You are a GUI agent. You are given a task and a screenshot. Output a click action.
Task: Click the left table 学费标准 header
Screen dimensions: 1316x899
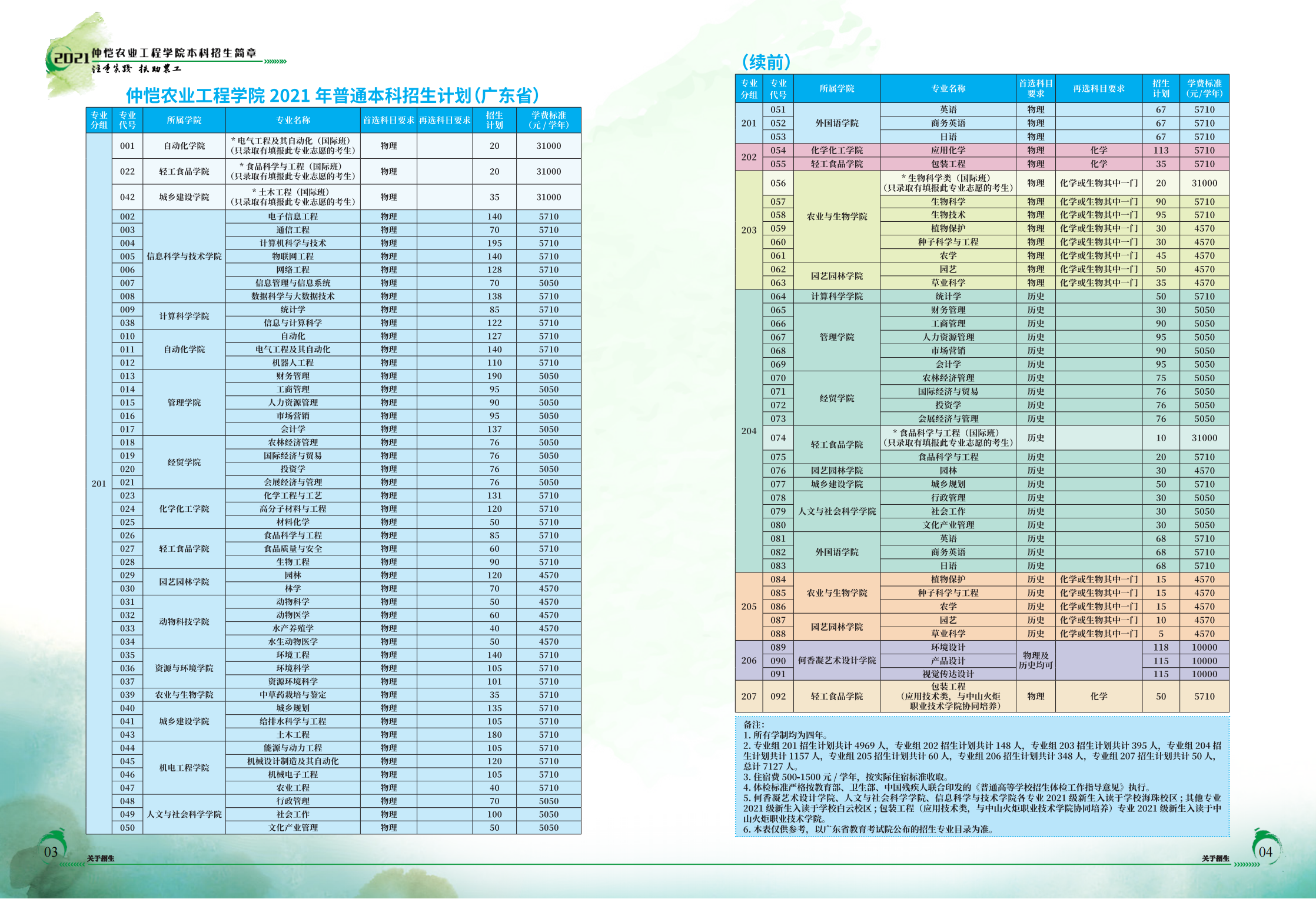coord(548,120)
